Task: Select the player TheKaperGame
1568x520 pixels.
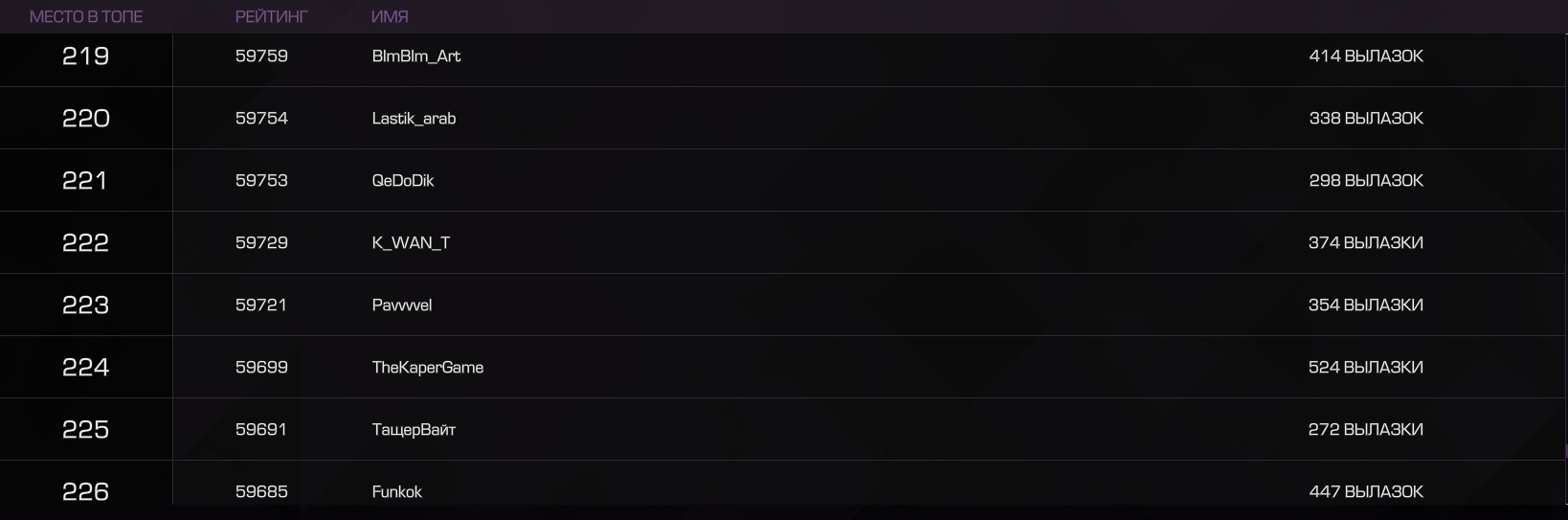Action: click(x=428, y=368)
